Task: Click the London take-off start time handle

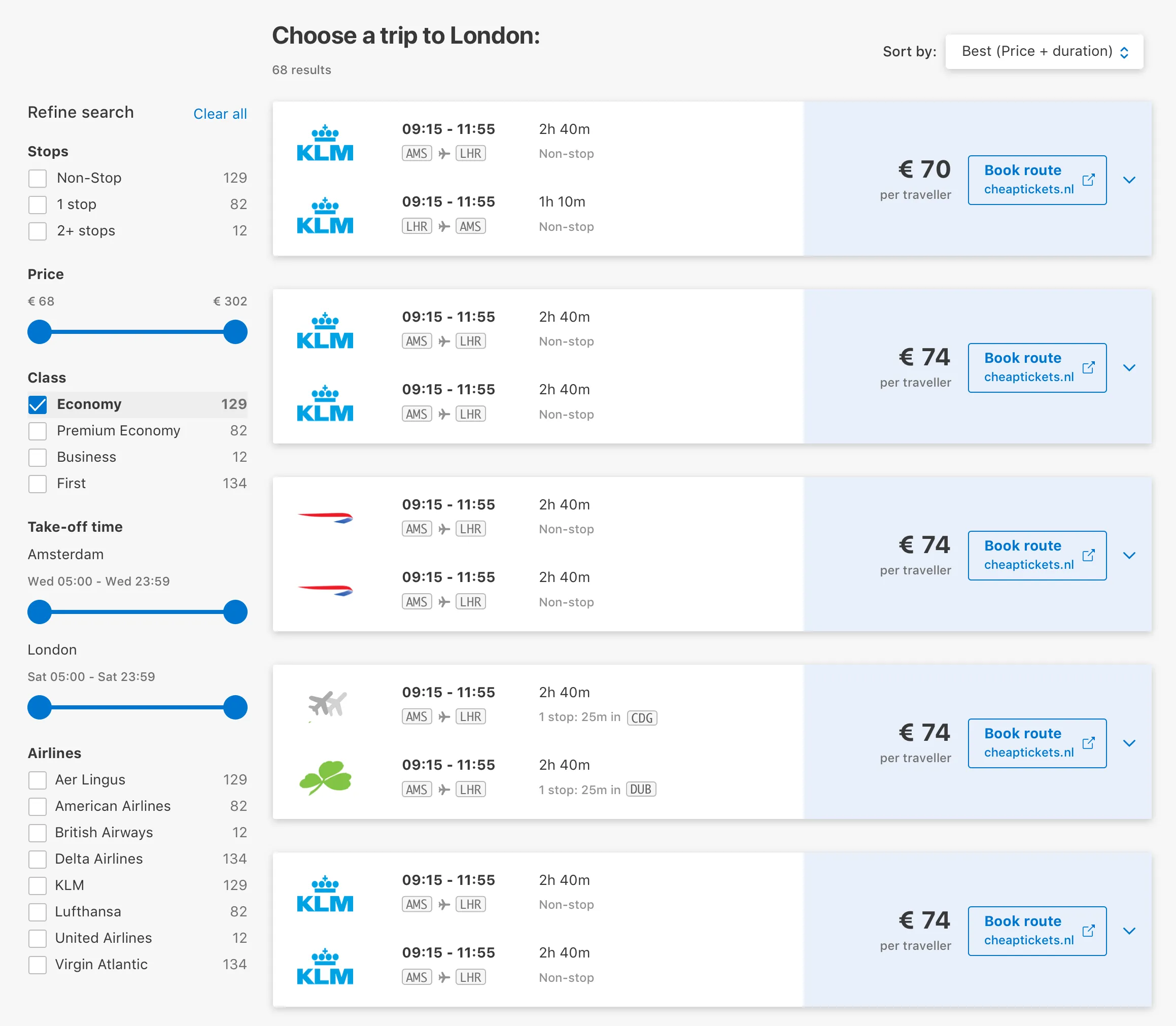Action: [x=40, y=708]
